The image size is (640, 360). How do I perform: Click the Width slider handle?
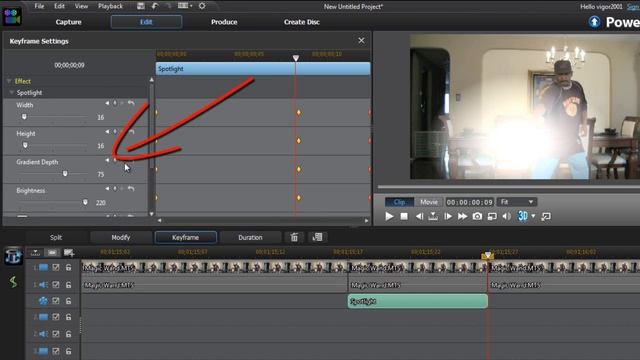[x=24, y=117]
